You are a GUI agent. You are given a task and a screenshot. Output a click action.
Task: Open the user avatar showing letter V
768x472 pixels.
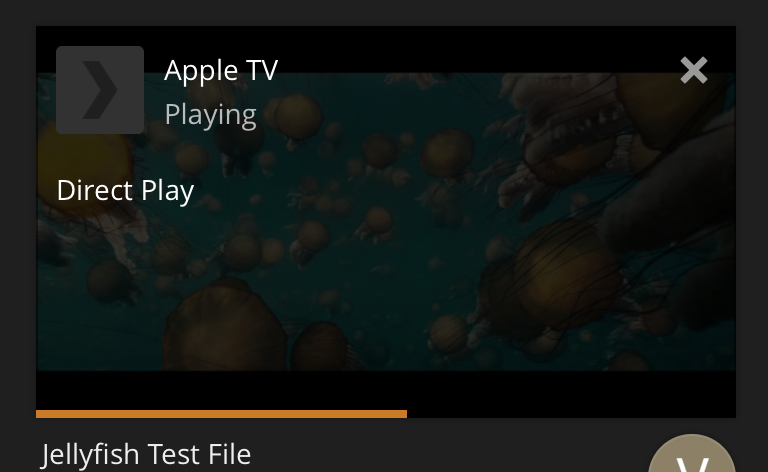(692, 453)
